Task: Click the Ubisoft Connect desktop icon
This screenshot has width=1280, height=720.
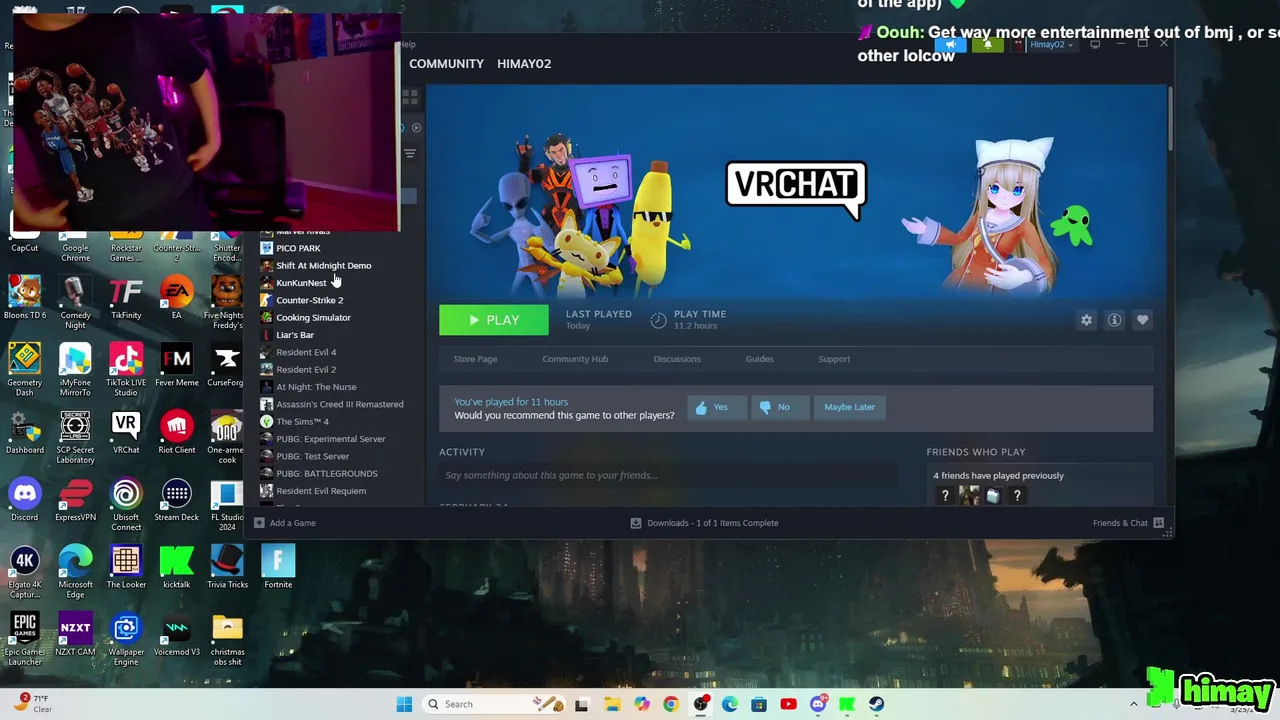Action: (x=126, y=504)
